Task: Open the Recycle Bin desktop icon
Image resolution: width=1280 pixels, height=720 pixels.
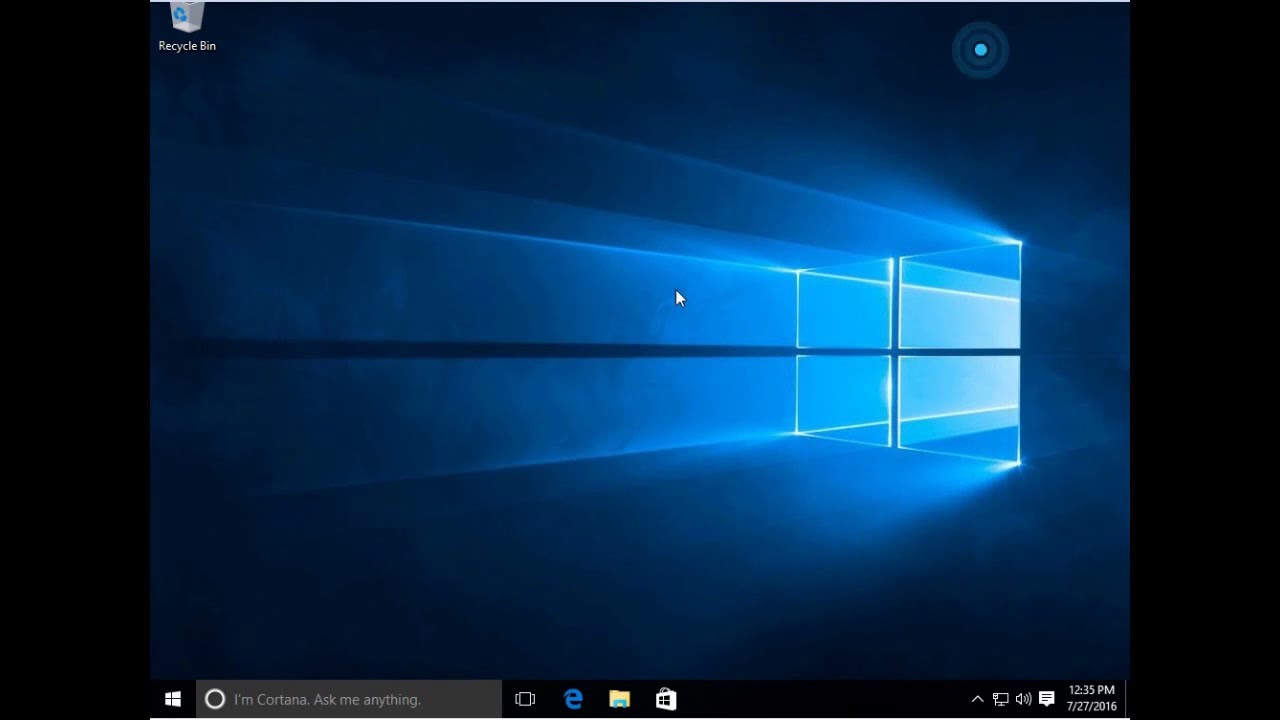Action: (x=187, y=27)
